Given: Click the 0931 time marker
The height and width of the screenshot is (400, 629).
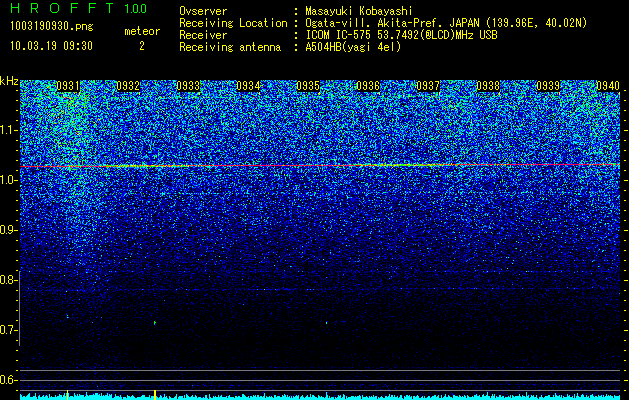Looking at the screenshot, I should pyautogui.click(x=68, y=86).
